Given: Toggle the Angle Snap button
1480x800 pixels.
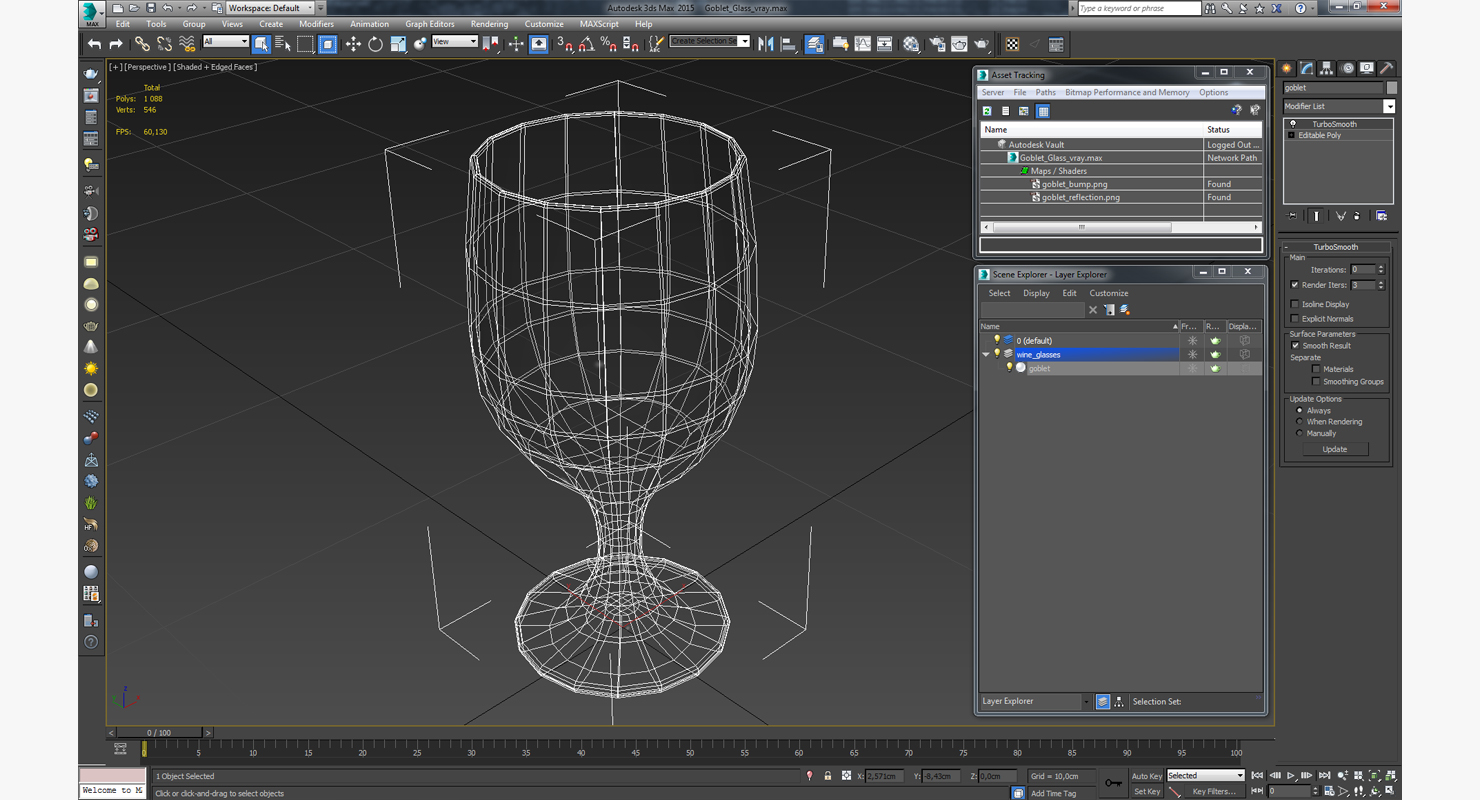Looking at the screenshot, I should pyautogui.click(x=586, y=44).
